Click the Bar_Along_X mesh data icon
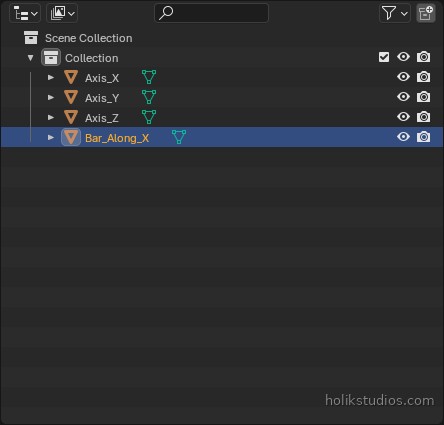 pyautogui.click(x=179, y=137)
